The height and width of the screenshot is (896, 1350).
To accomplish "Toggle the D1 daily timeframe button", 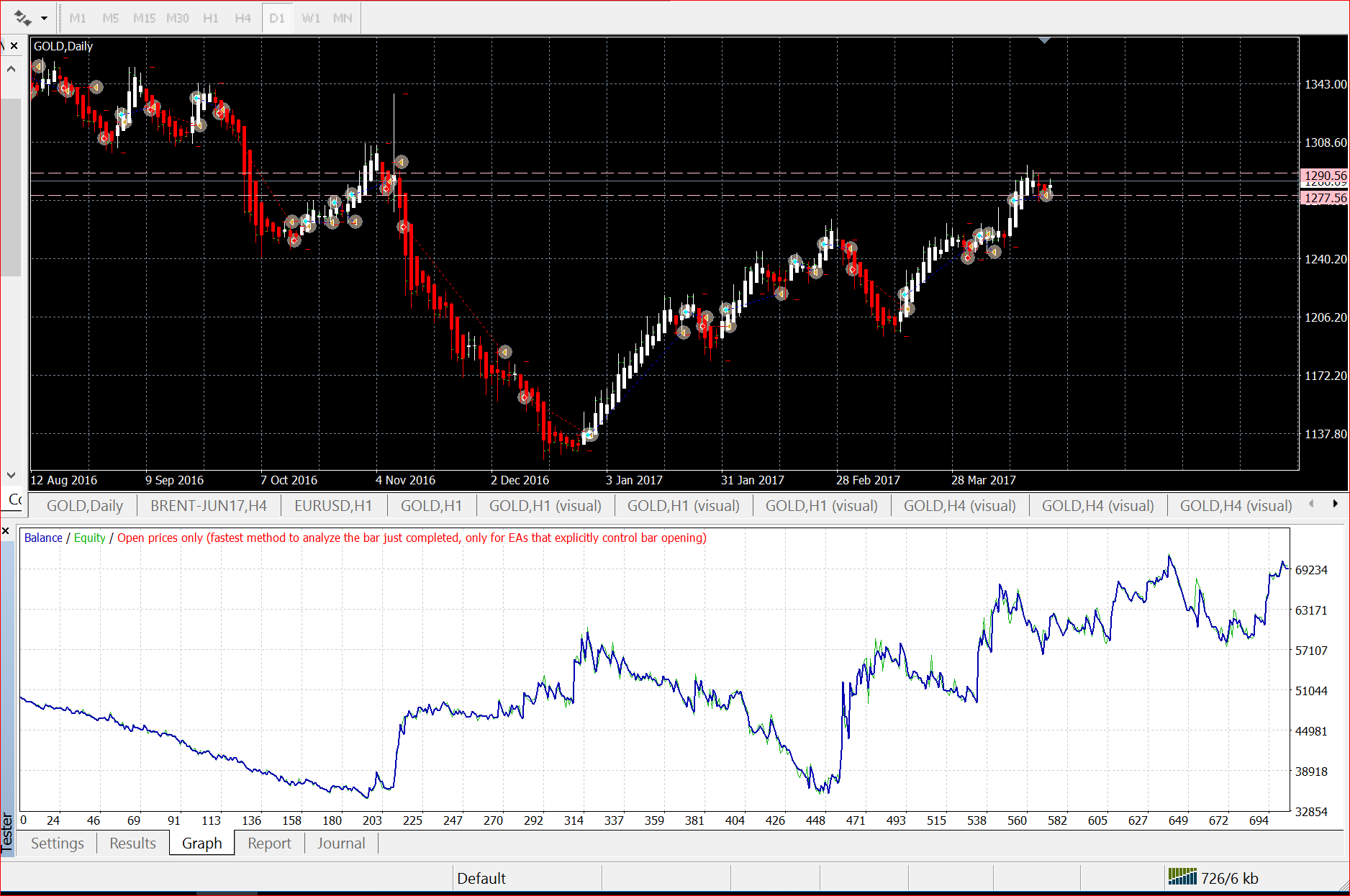I will pos(277,18).
